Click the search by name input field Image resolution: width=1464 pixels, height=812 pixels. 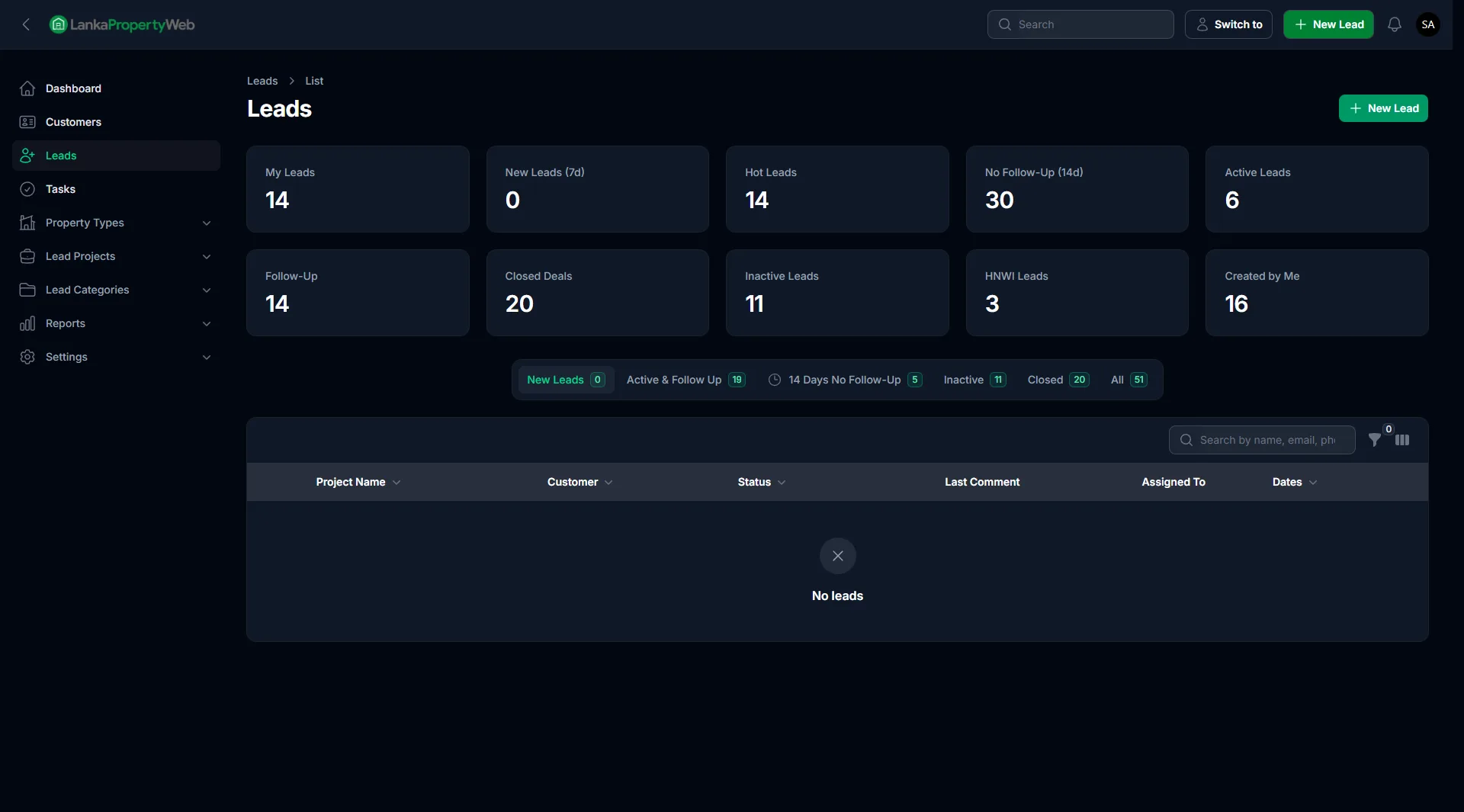point(1266,440)
